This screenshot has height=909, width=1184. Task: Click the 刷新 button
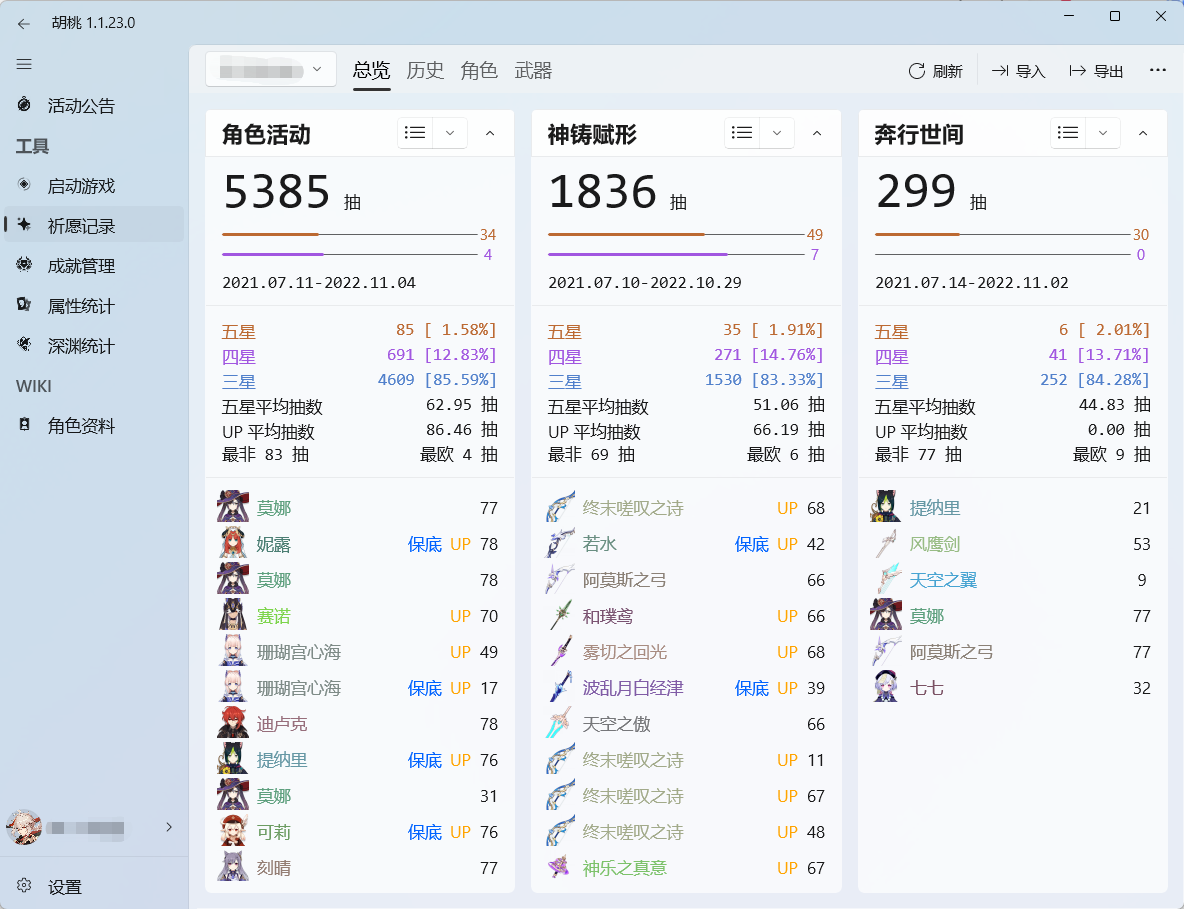935,71
